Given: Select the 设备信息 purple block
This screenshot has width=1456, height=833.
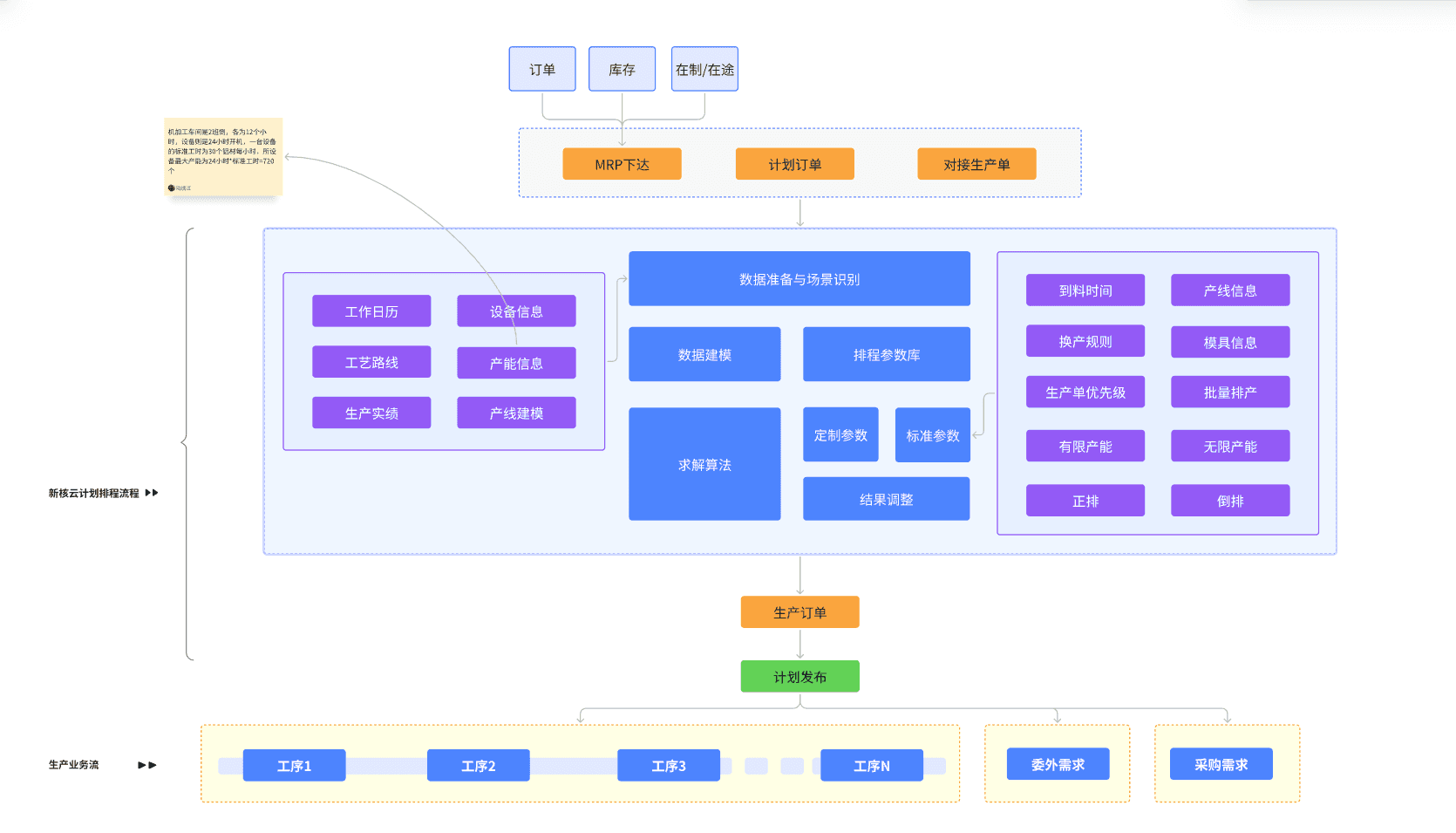Looking at the screenshot, I should click(516, 311).
